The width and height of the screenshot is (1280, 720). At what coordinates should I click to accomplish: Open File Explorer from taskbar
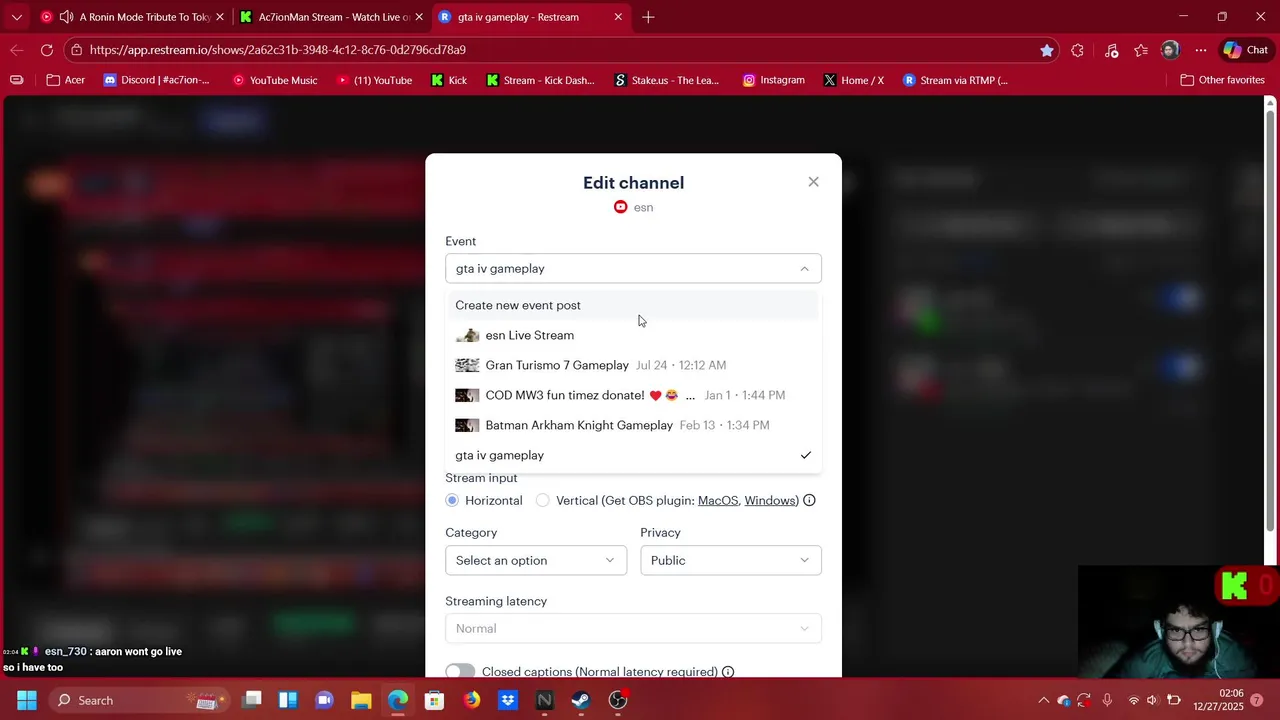click(x=361, y=700)
